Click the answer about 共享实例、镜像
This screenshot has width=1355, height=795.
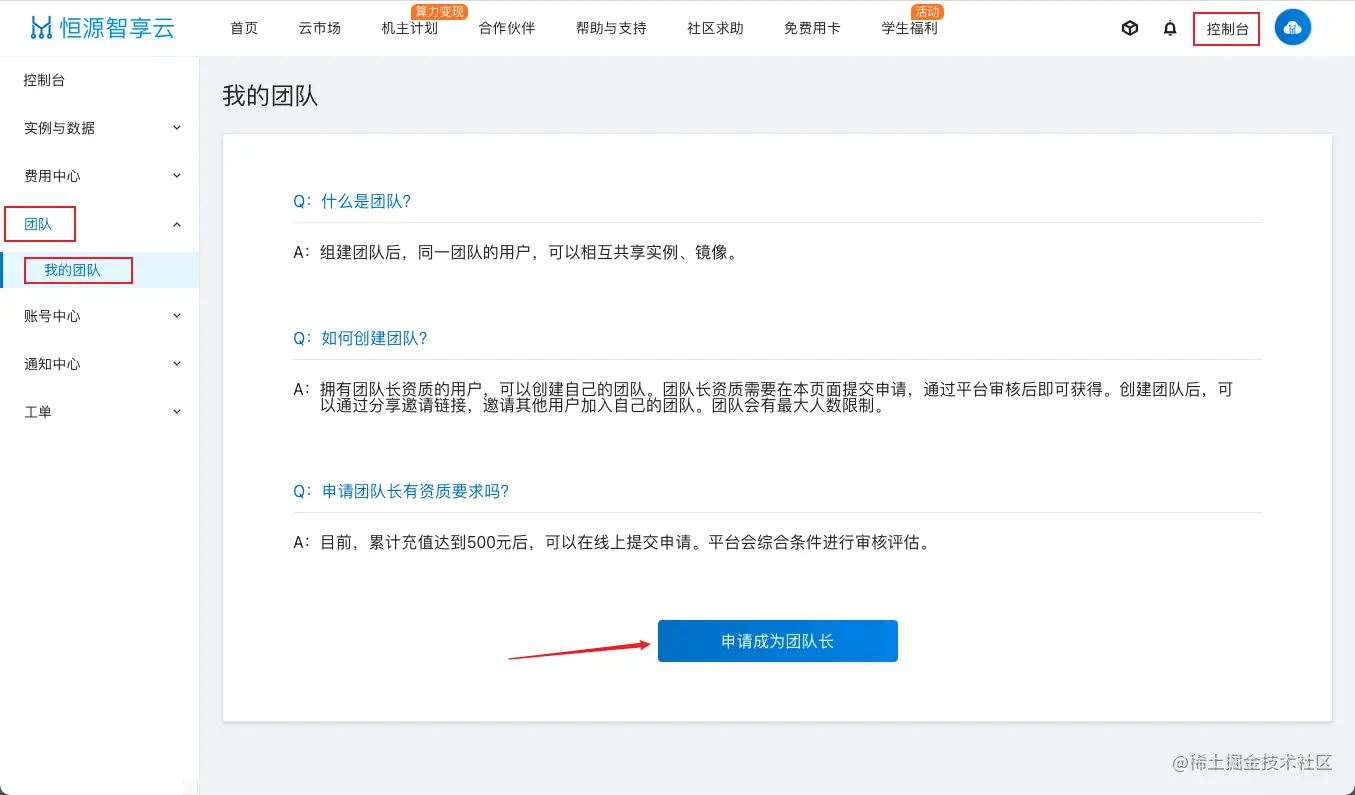click(x=516, y=252)
